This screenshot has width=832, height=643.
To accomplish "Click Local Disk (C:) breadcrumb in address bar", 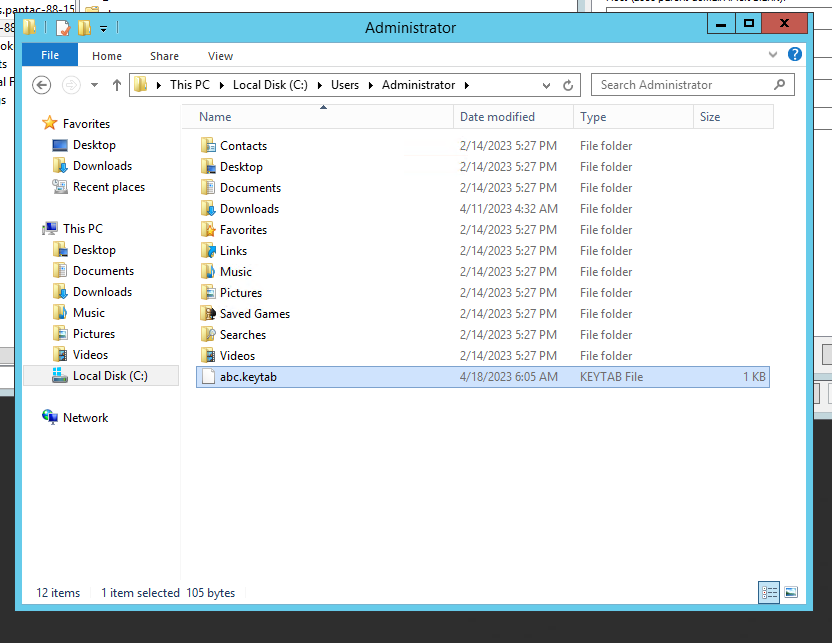I will coord(270,85).
